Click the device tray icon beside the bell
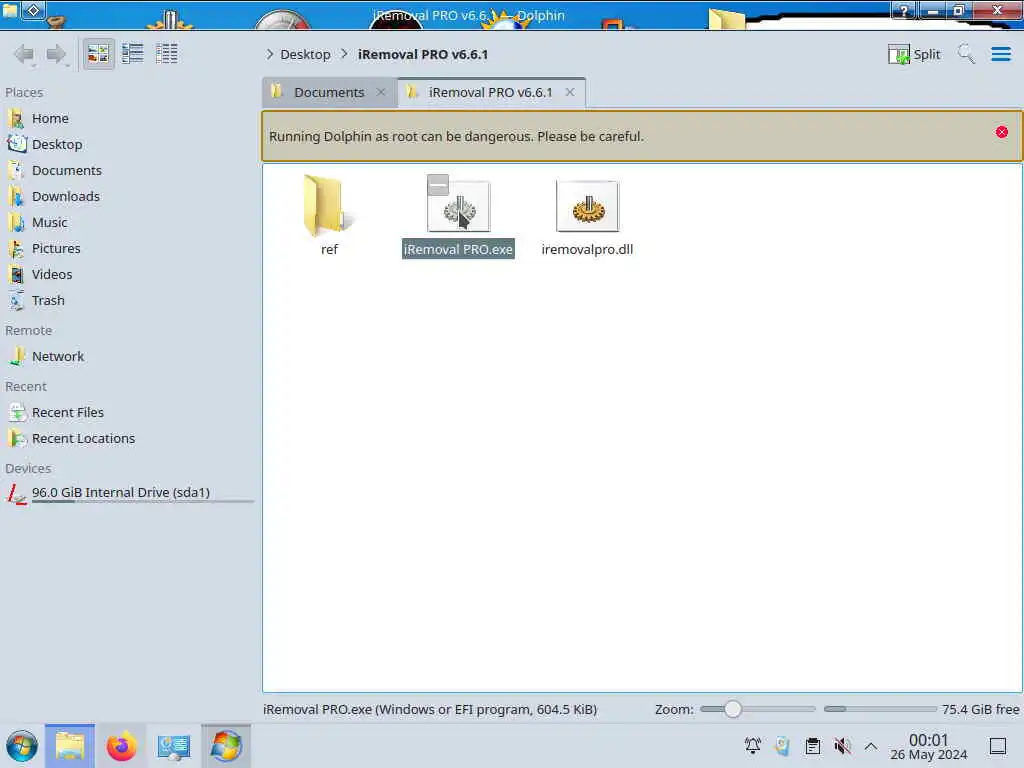1024x768 pixels. pos(782,746)
